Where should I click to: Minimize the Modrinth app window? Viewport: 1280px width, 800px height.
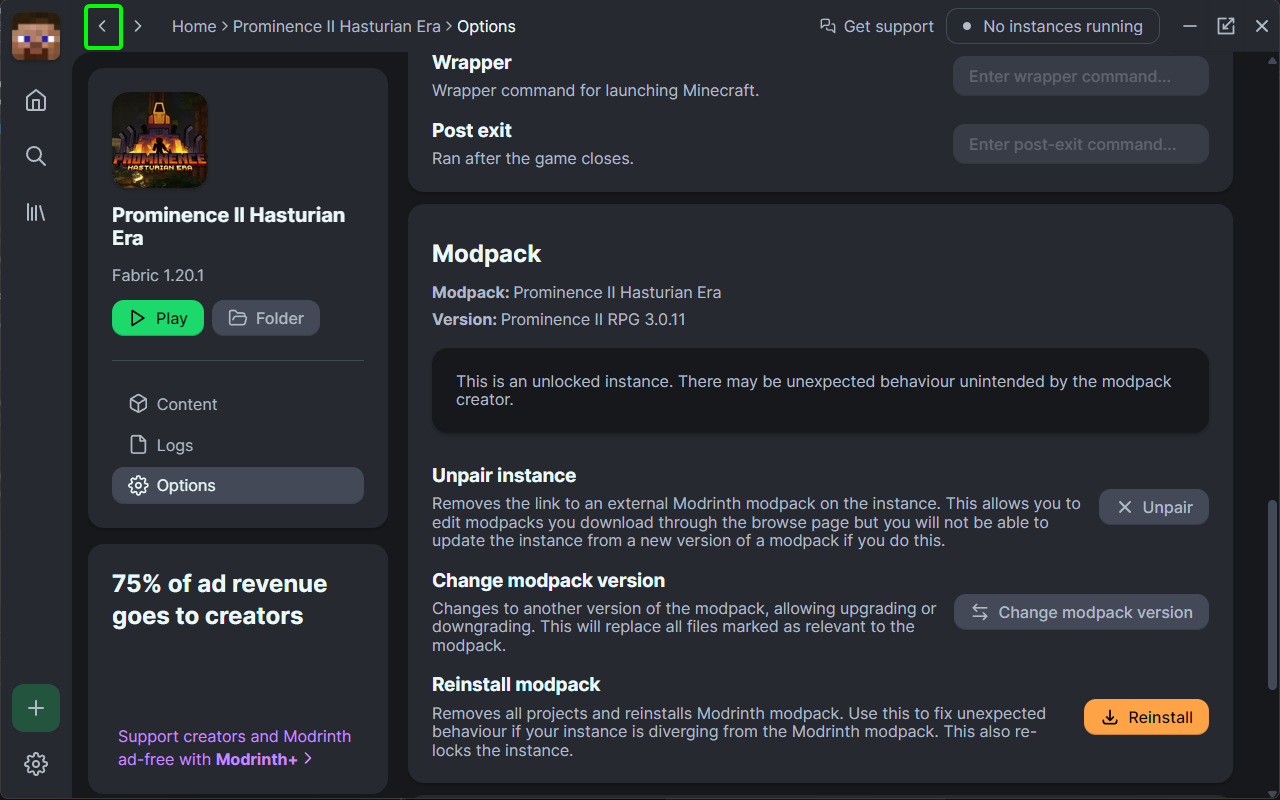1190,26
